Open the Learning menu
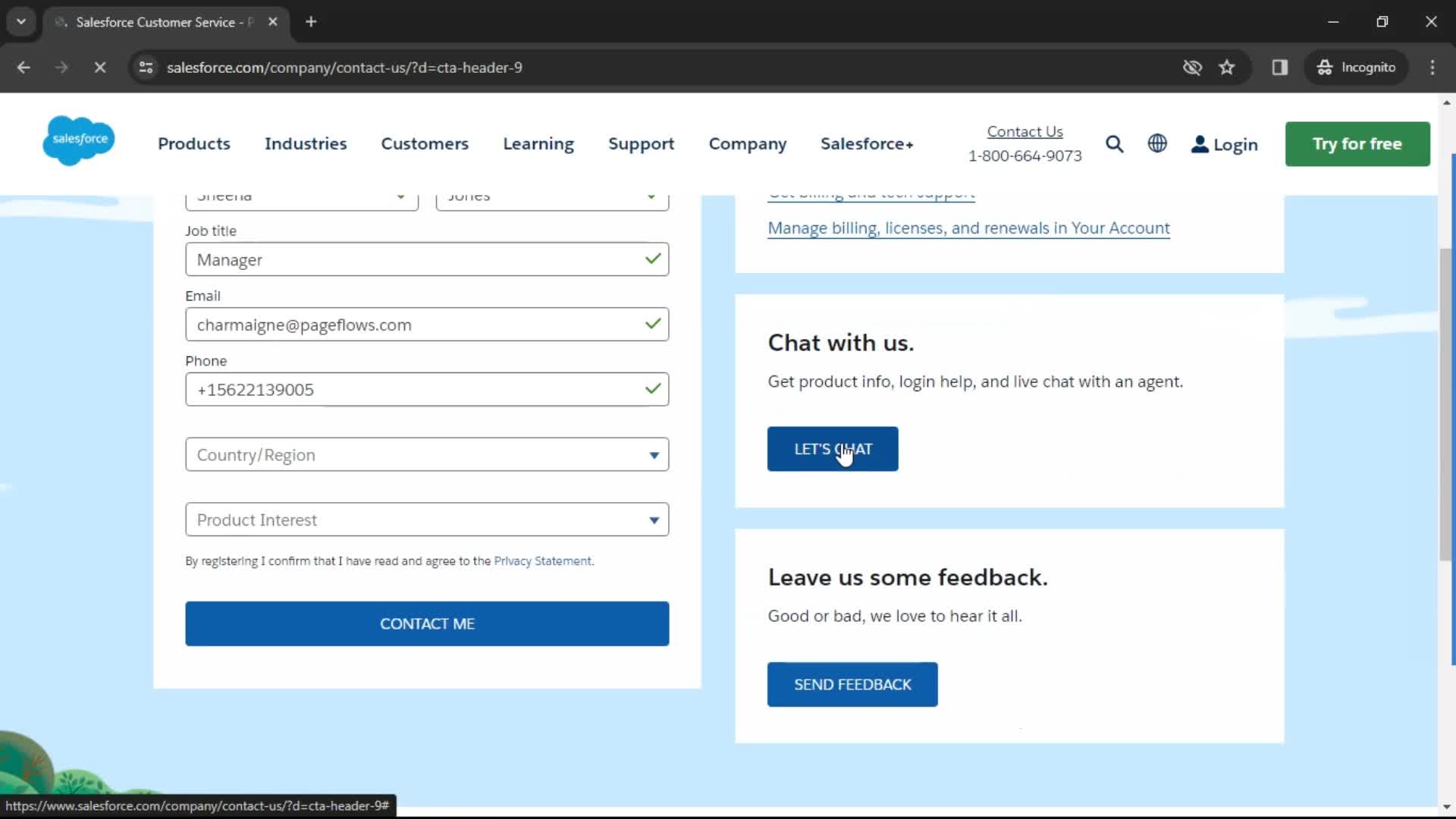The height and width of the screenshot is (819, 1456). pos(538,144)
